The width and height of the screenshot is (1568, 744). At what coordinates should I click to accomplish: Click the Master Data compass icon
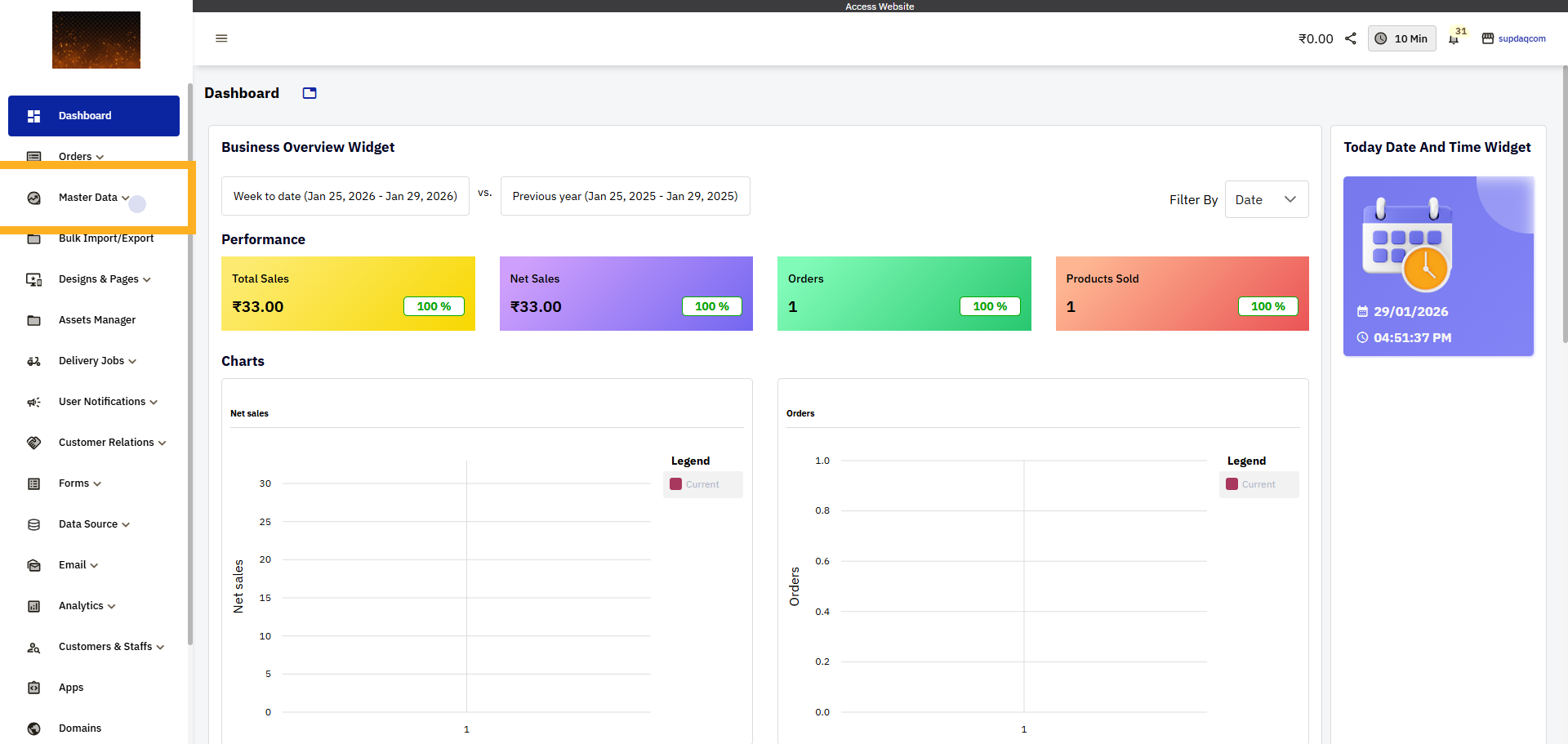tap(33, 197)
